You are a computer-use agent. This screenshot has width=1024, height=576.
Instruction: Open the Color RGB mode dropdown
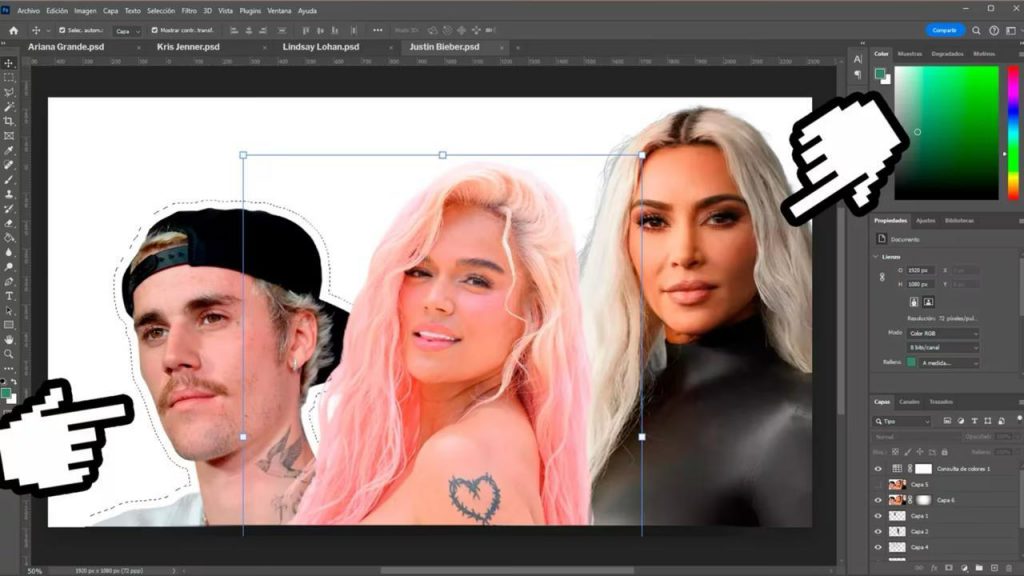(943, 332)
